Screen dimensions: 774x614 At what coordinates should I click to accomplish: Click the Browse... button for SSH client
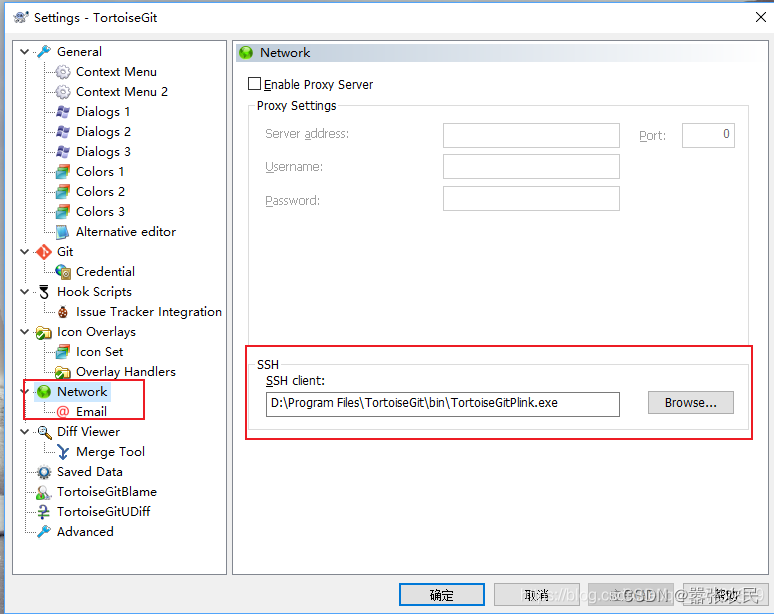click(691, 403)
